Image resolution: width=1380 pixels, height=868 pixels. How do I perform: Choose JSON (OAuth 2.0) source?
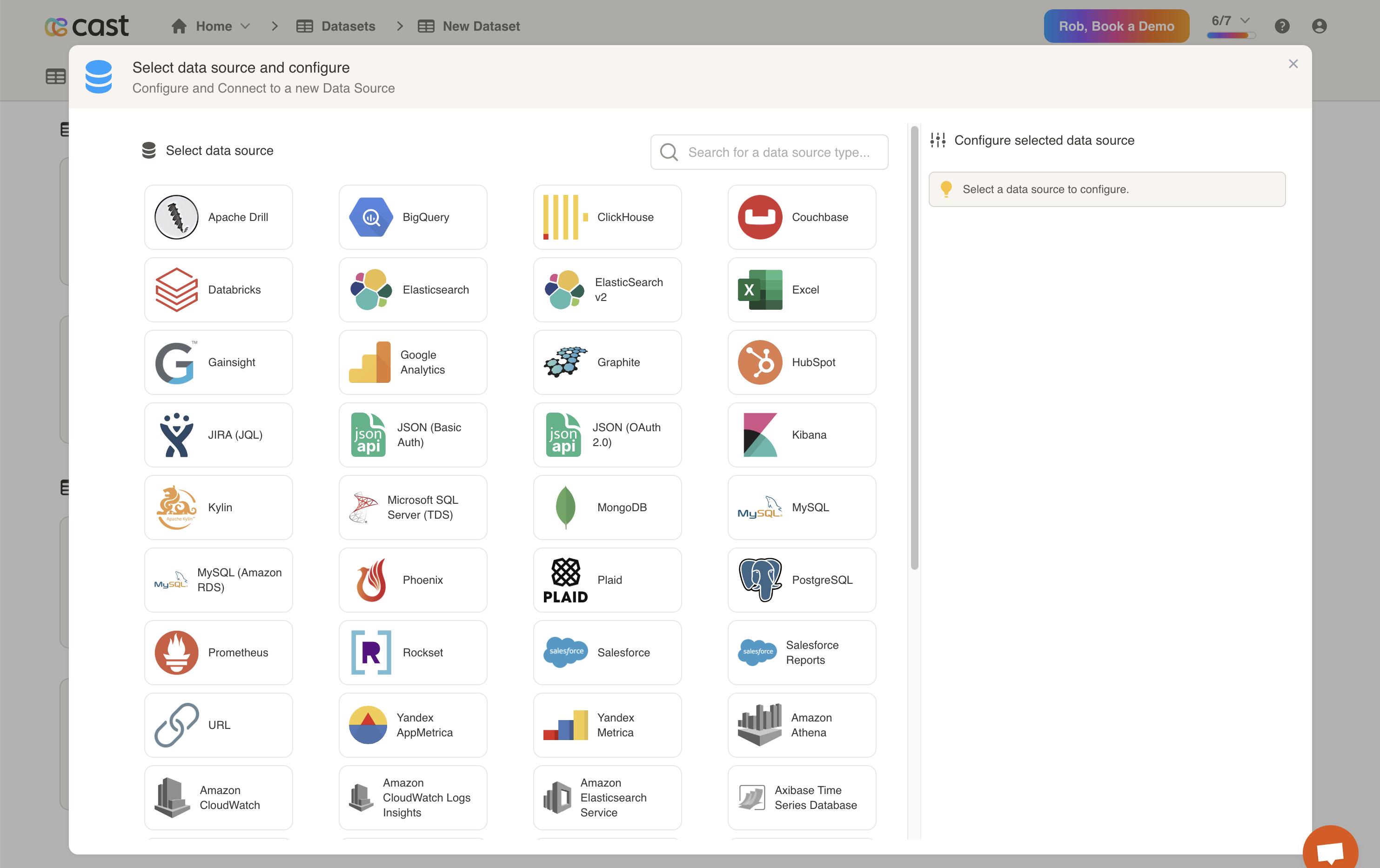coord(607,435)
